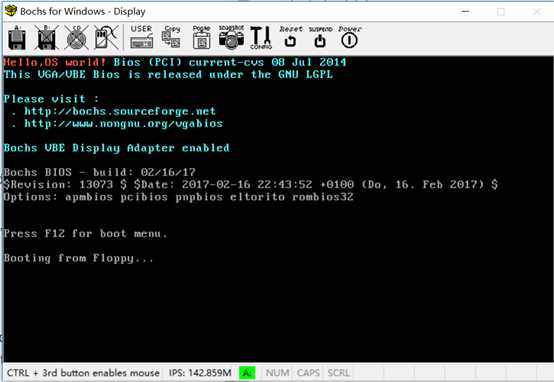Click the SCRL status bar indicator
This screenshot has width=554, height=382.
click(x=338, y=373)
